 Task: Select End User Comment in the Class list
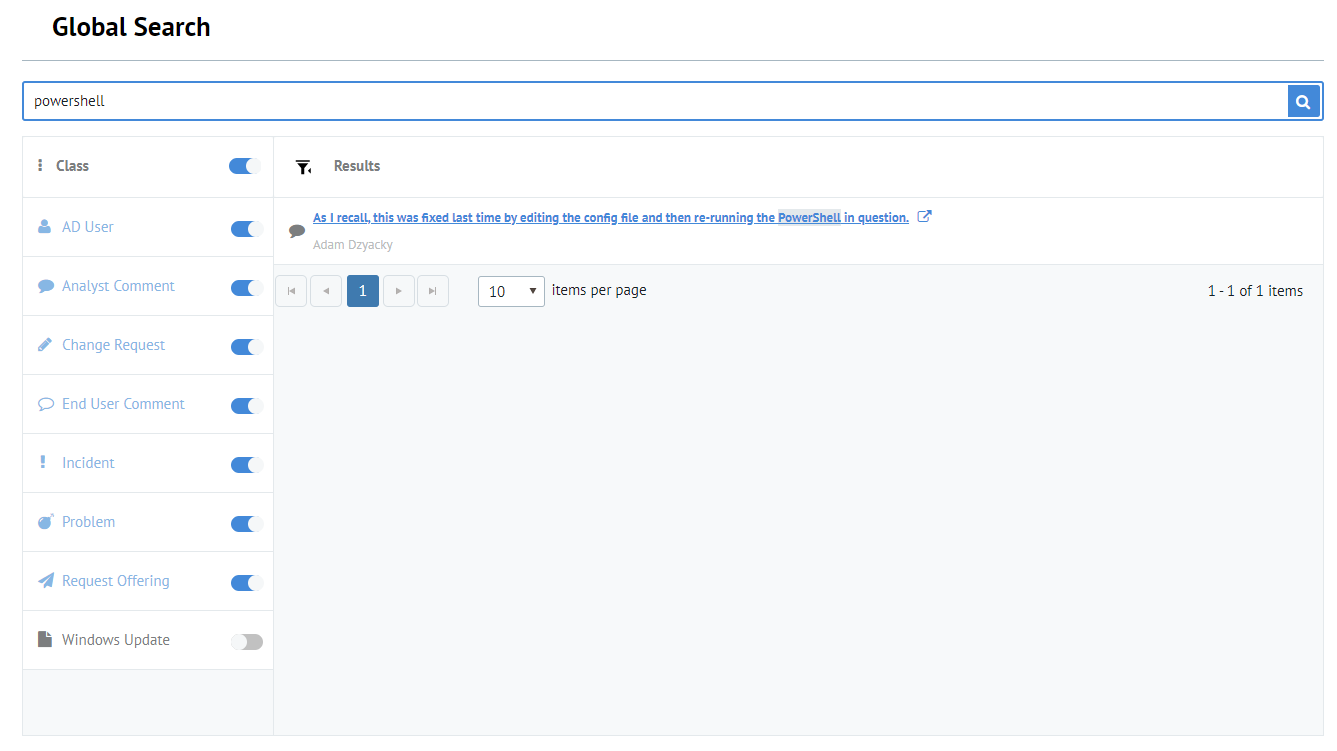pyautogui.click(x=123, y=403)
